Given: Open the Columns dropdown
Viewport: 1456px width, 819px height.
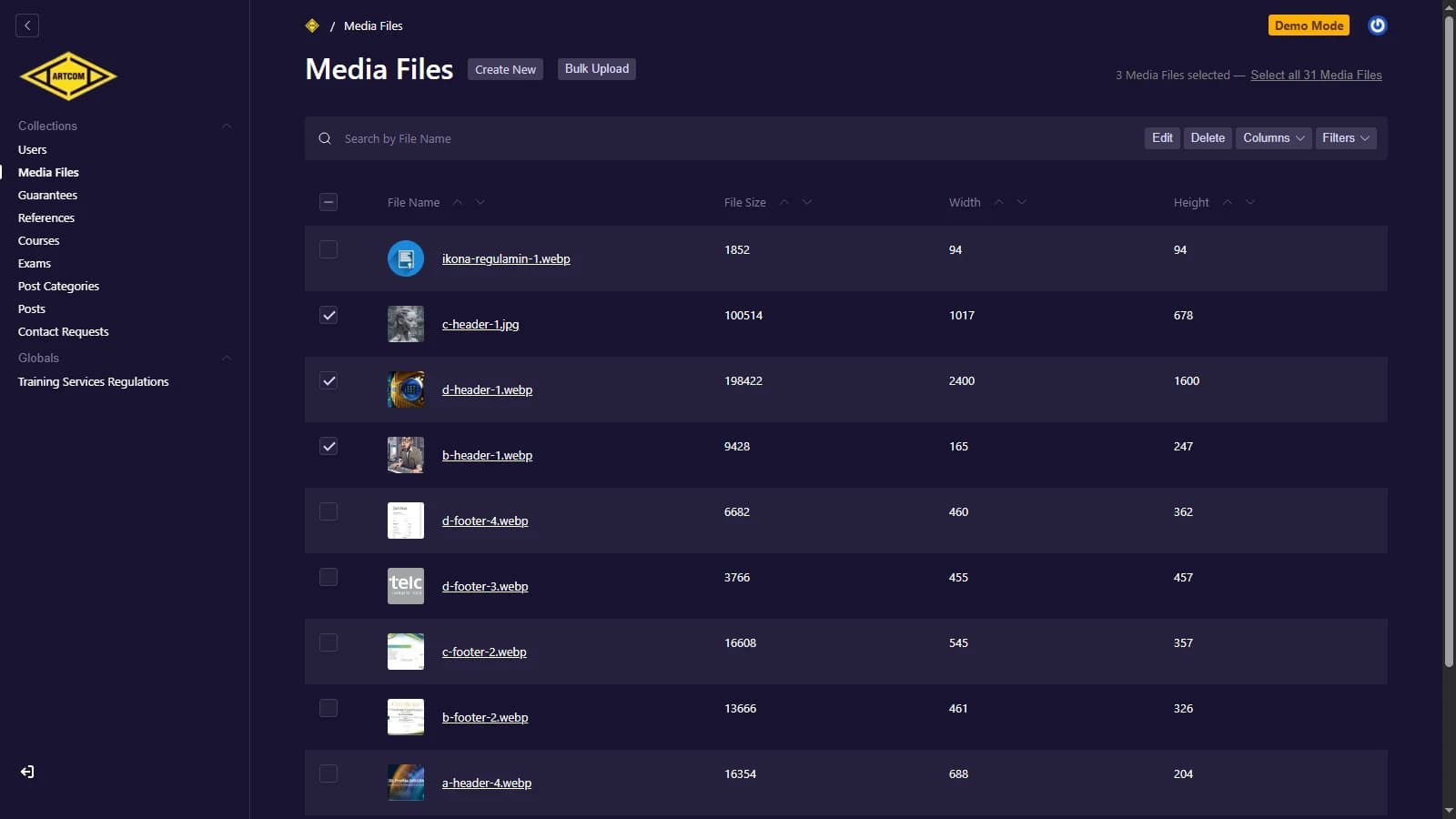Looking at the screenshot, I should pyautogui.click(x=1272, y=138).
